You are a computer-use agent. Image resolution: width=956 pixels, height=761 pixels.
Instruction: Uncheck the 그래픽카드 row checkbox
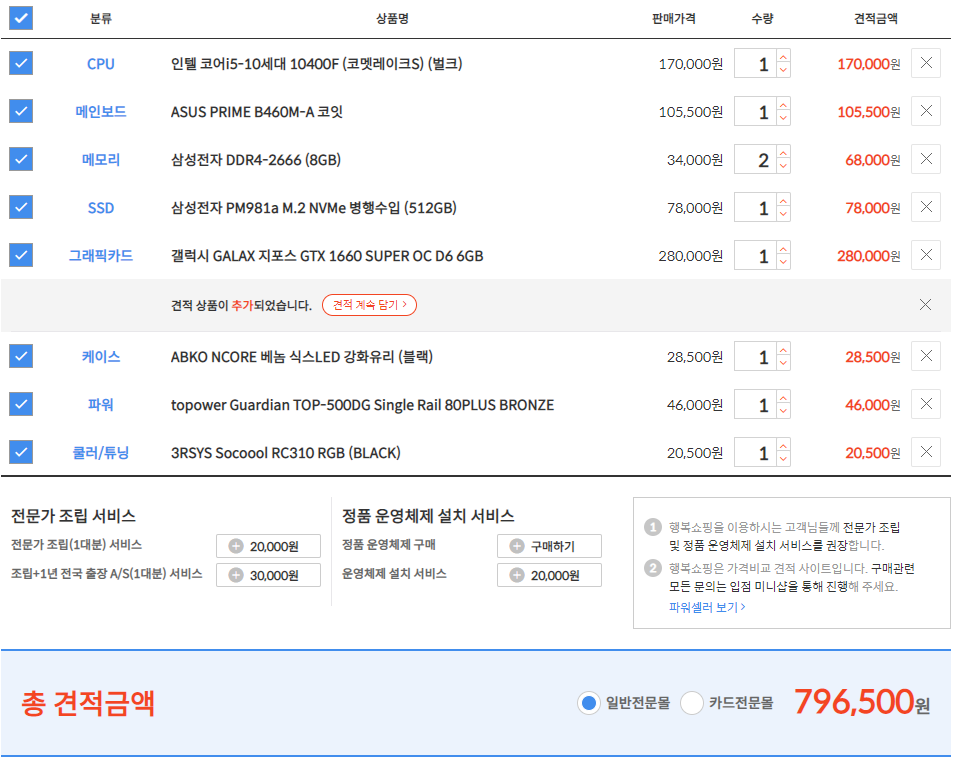[x=21, y=255]
